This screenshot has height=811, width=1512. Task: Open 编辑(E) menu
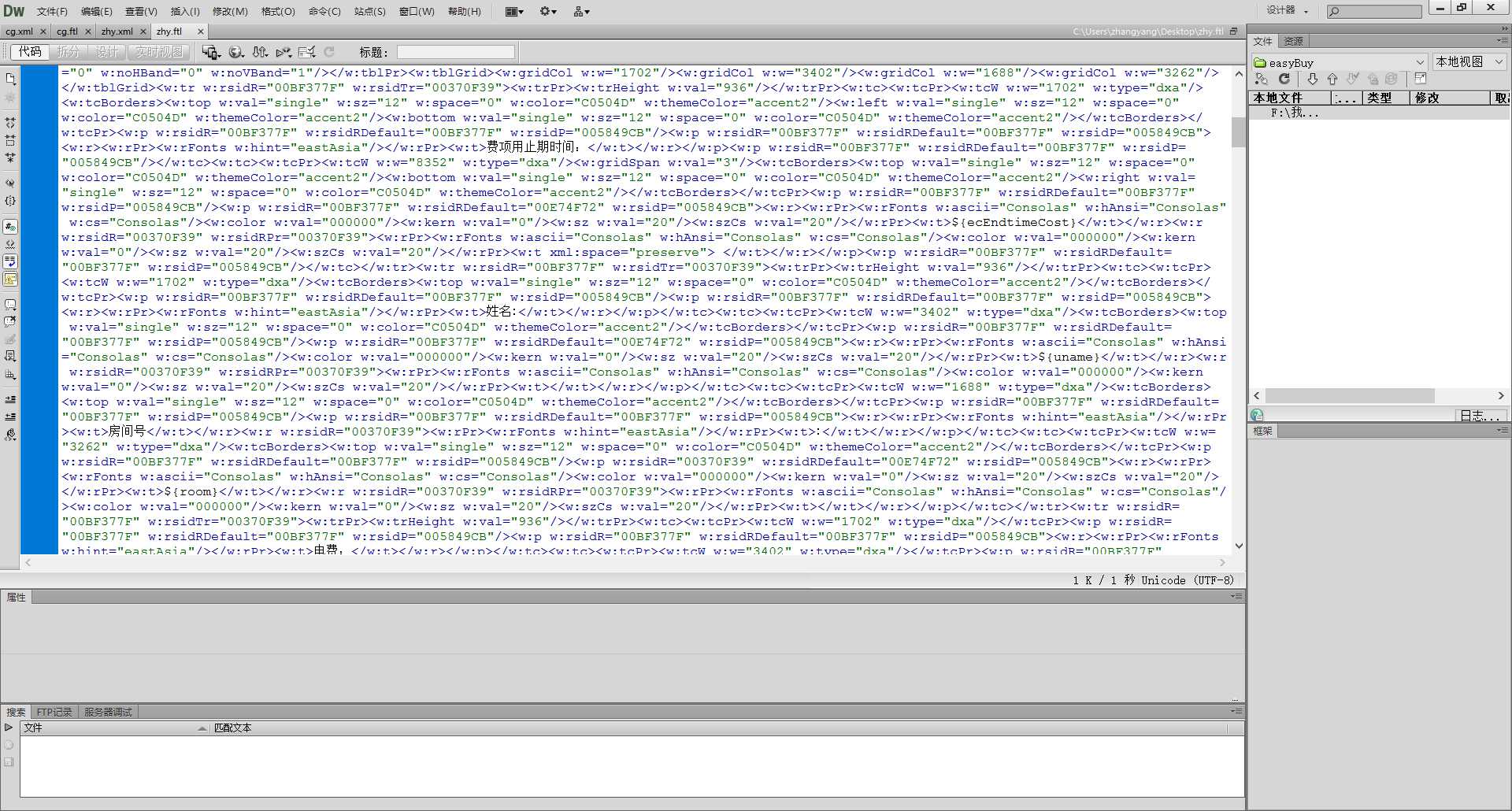pyautogui.click(x=96, y=11)
